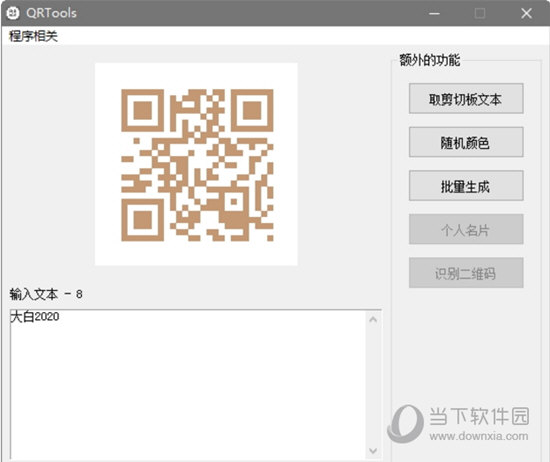Click the text box scroll-down arrow
This screenshot has height=462, width=550.
coord(373,450)
